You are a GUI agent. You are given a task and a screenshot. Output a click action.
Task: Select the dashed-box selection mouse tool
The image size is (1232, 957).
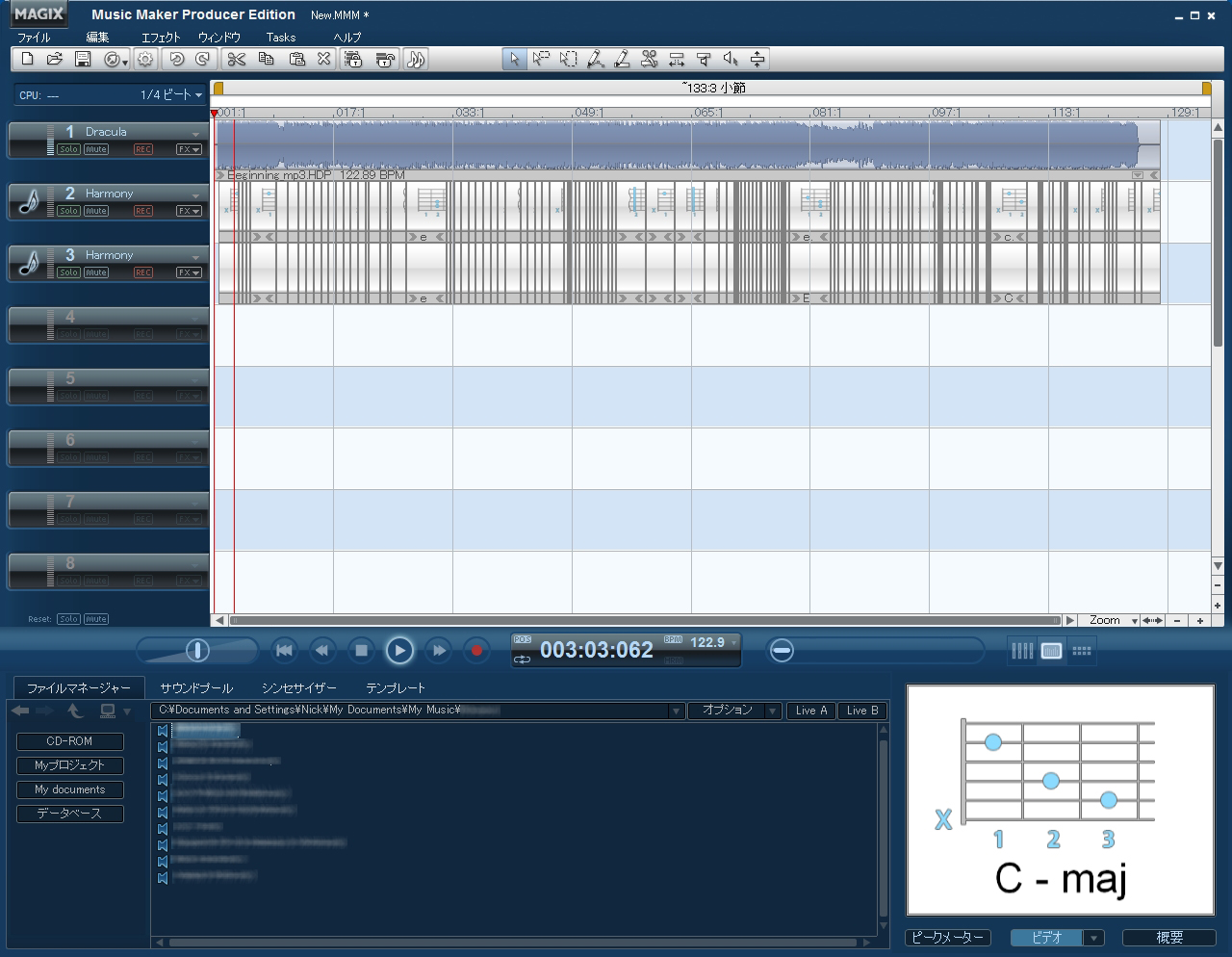point(569,59)
